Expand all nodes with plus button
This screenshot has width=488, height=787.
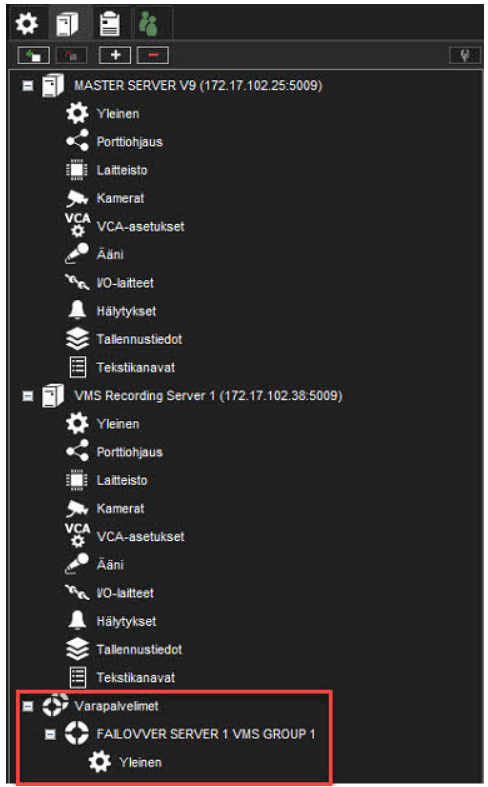[x=115, y=55]
